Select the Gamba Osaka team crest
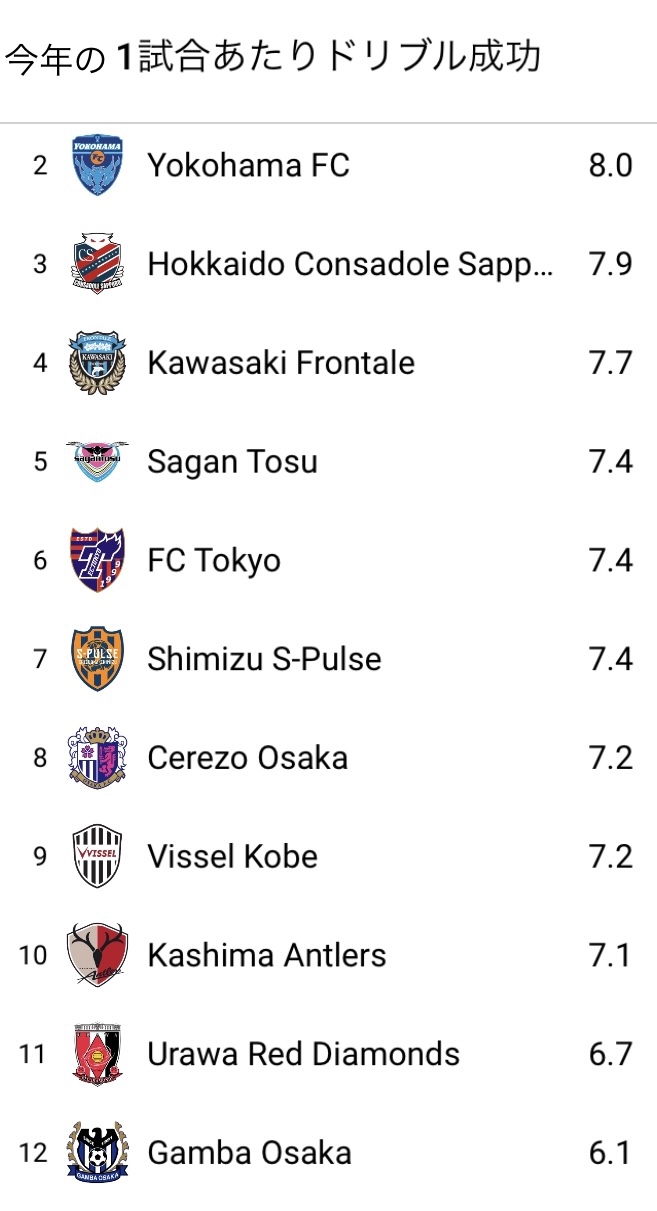This screenshot has height=1211, width=657. pyautogui.click(x=97, y=1153)
